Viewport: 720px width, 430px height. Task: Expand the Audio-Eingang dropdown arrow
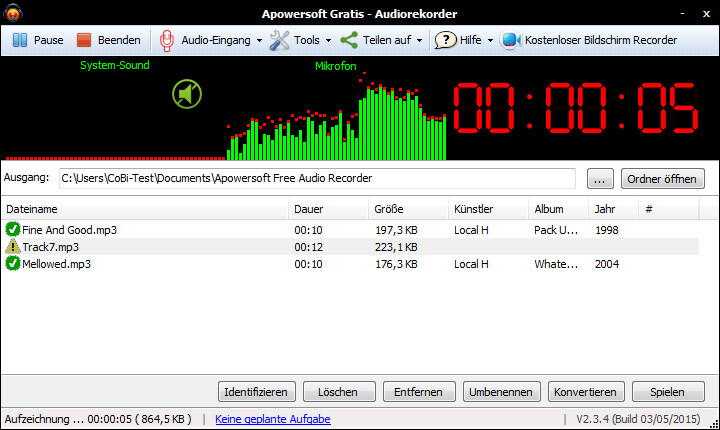pyautogui.click(x=259, y=41)
